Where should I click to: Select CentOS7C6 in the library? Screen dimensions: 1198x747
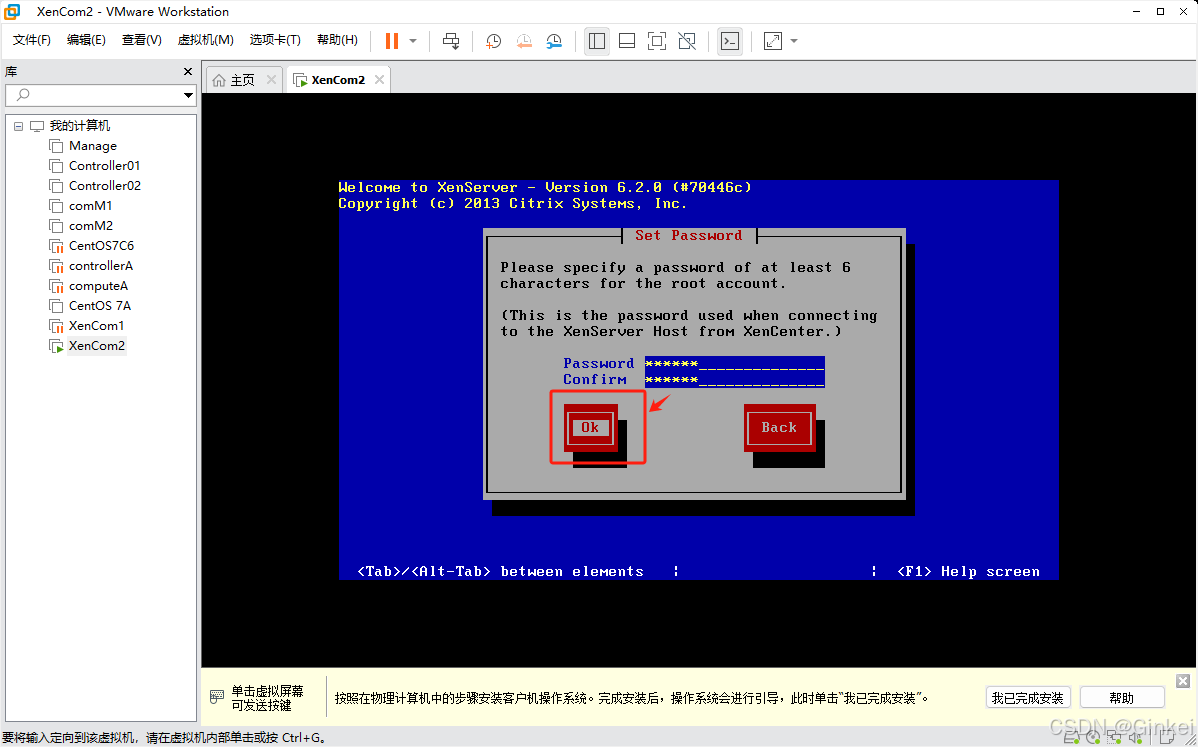[101, 245]
